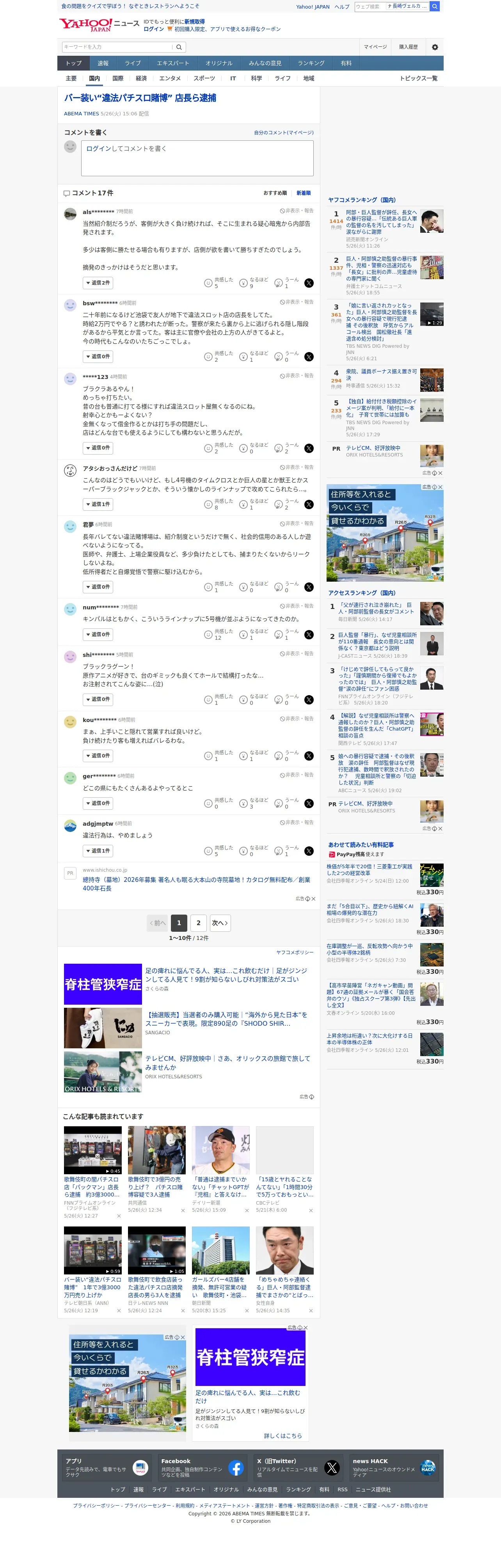Share 君夢 comment on X
This screenshot has width=501, height=1568.
[309, 587]
